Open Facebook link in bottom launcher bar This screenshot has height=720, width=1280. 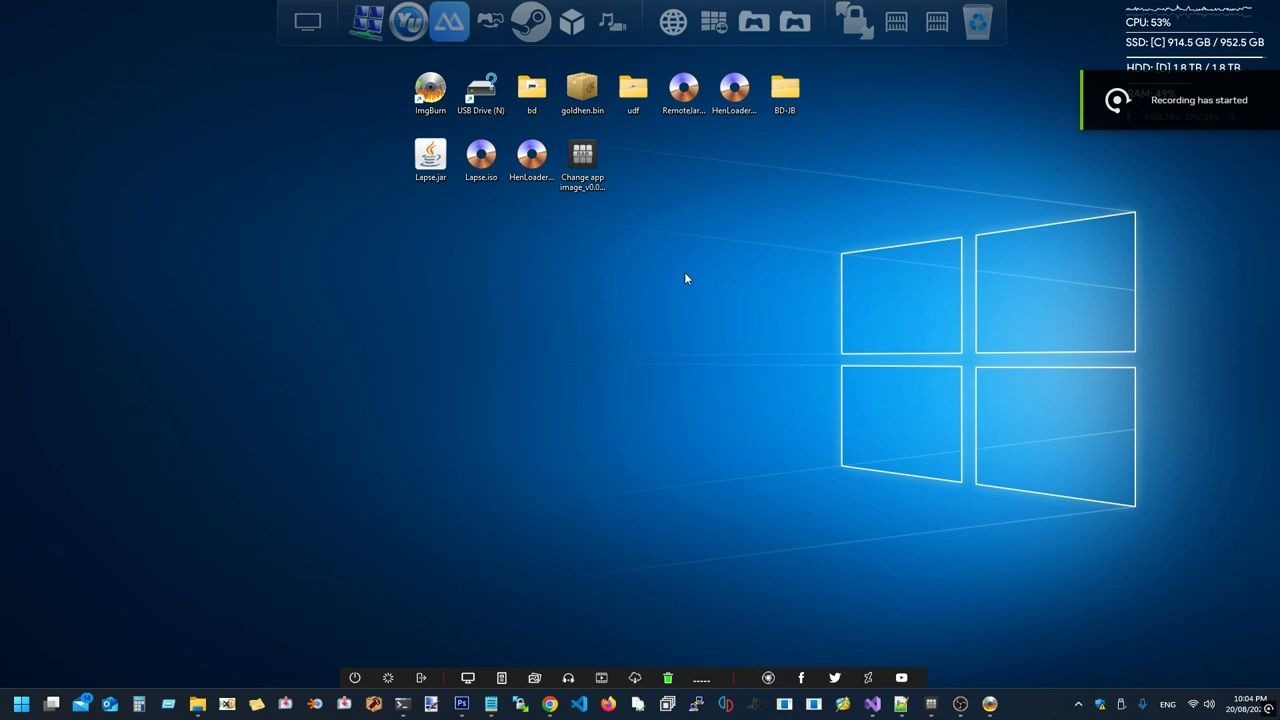pos(801,678)
